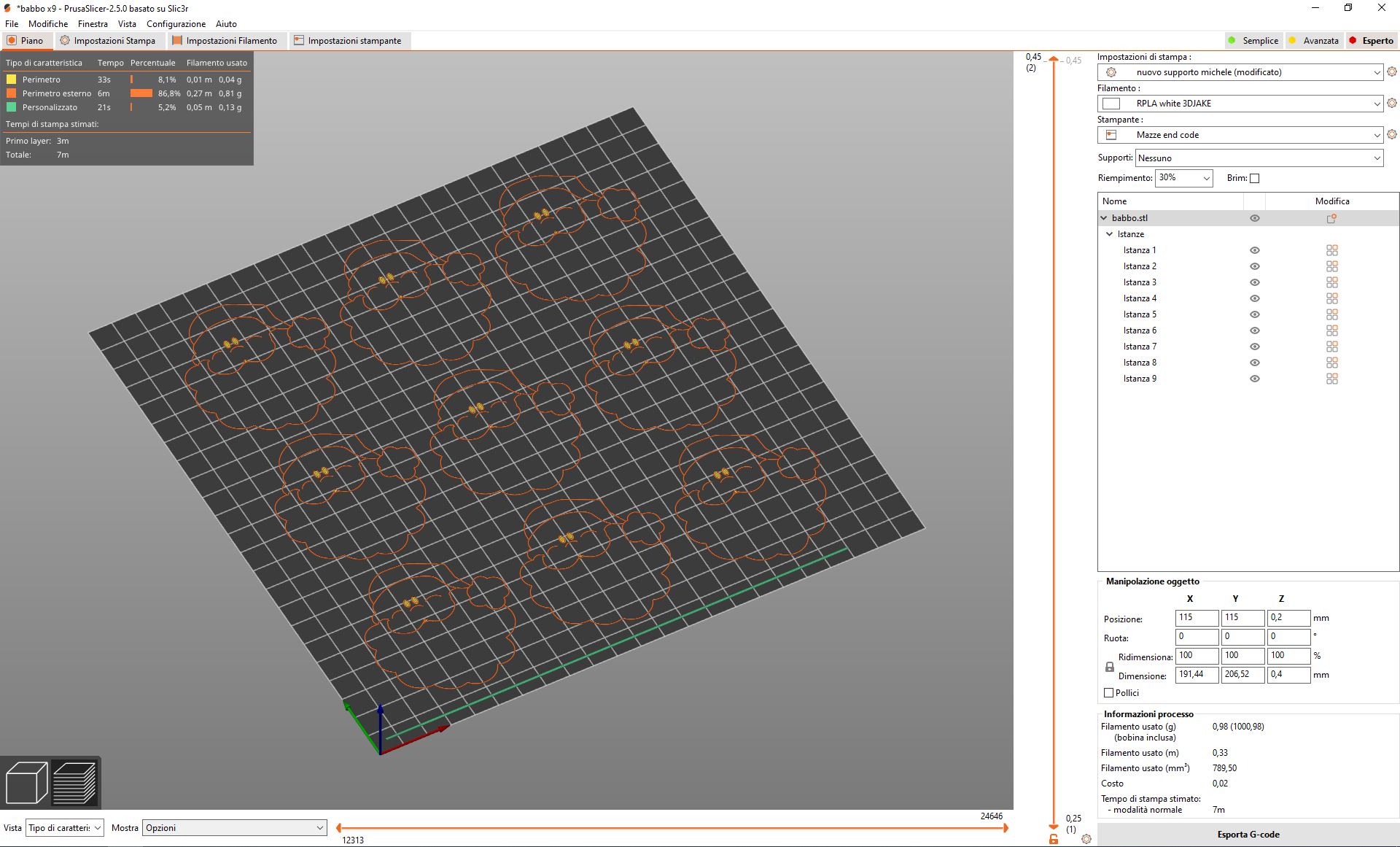This screenshot has width=1400, height=847.
Task: Click Esporta G-code button
Action: pos(1248,835)
